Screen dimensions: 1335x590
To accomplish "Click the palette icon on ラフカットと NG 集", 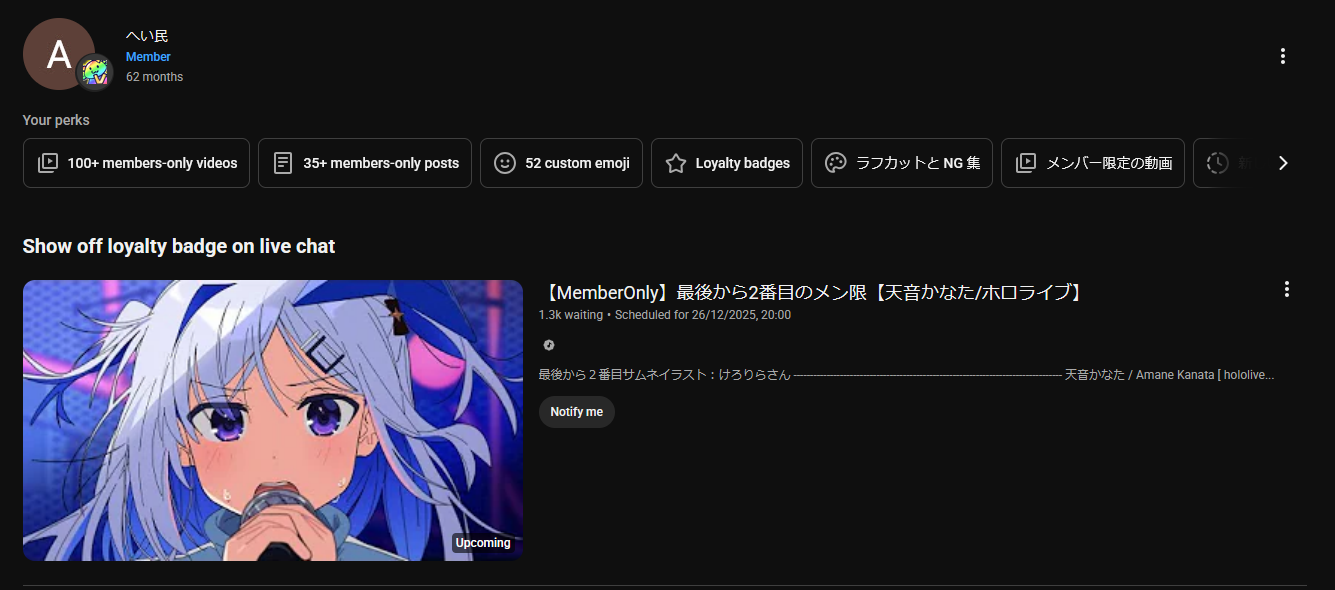I will (836, 163).
